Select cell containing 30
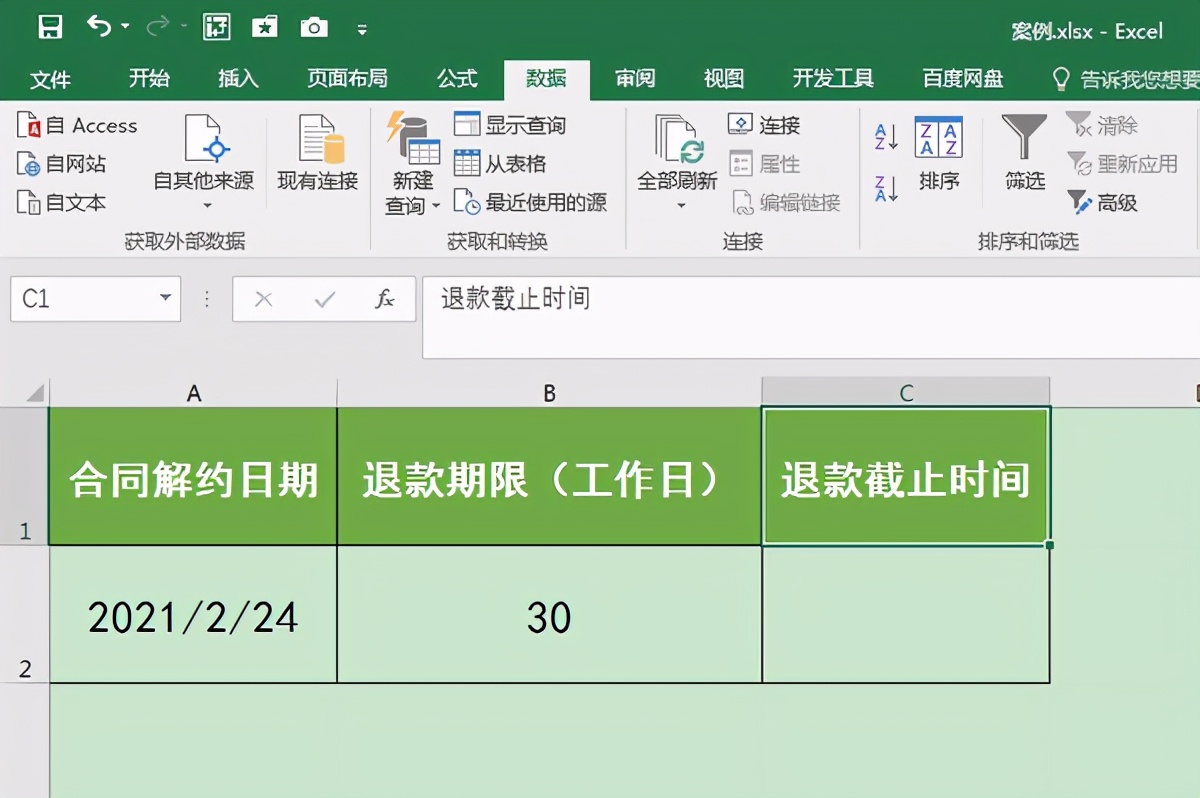This screenshot has height=798, width=1200. [x=549, y=615]
